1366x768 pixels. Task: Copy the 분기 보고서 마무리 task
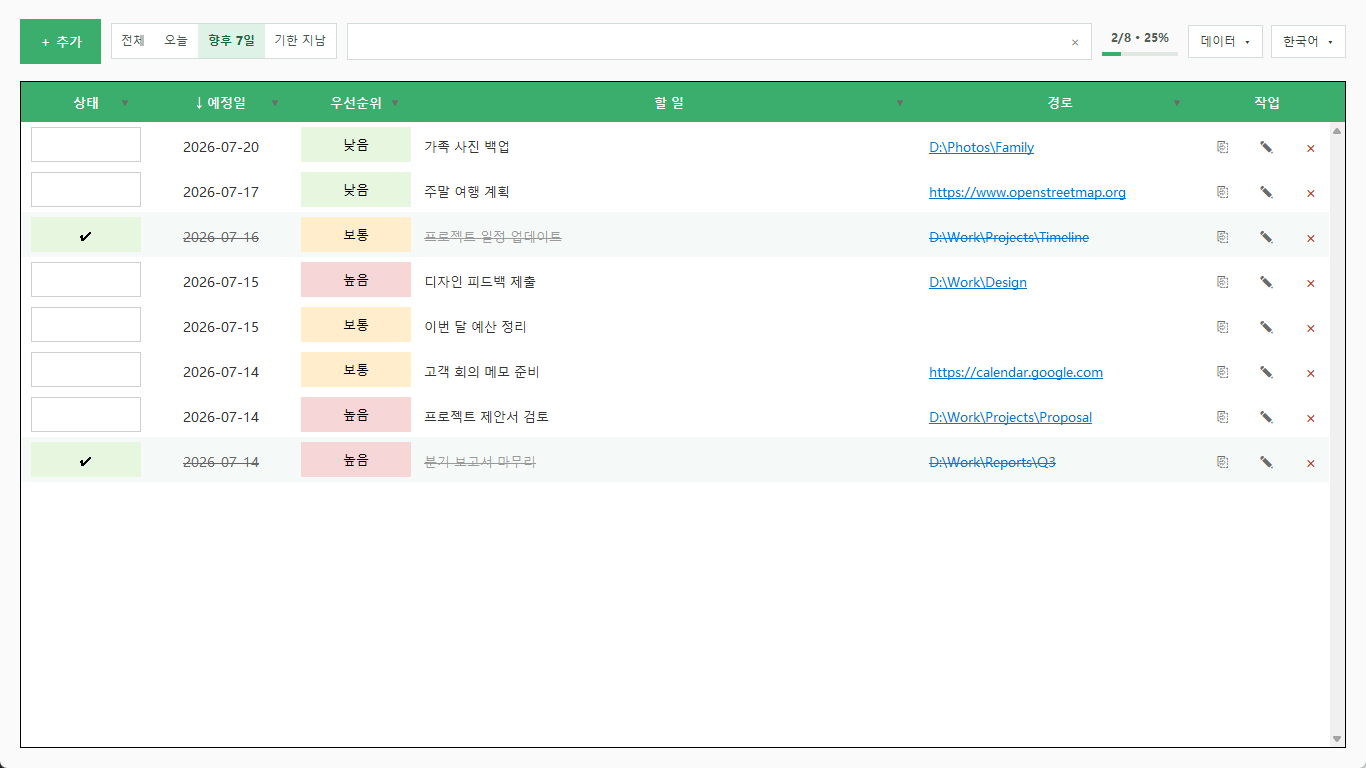coord(1222,462)
